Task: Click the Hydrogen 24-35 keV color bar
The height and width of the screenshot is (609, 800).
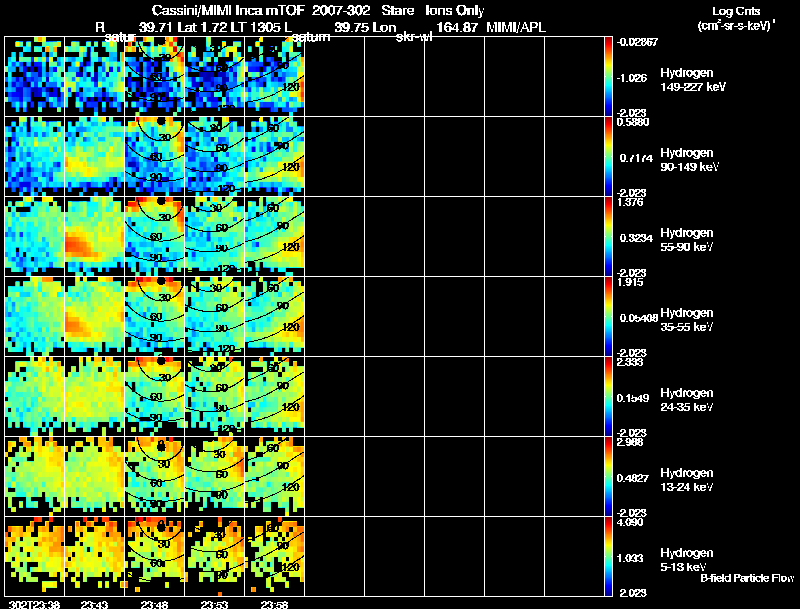Action: [608, 397]
